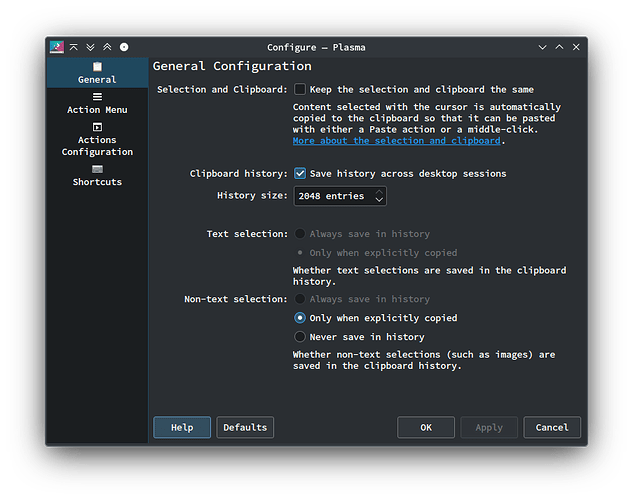The height and width of the screenshot is (500, 633).
Task: Click the round pin-on-all-desktops icon
Action: [124, 47]
